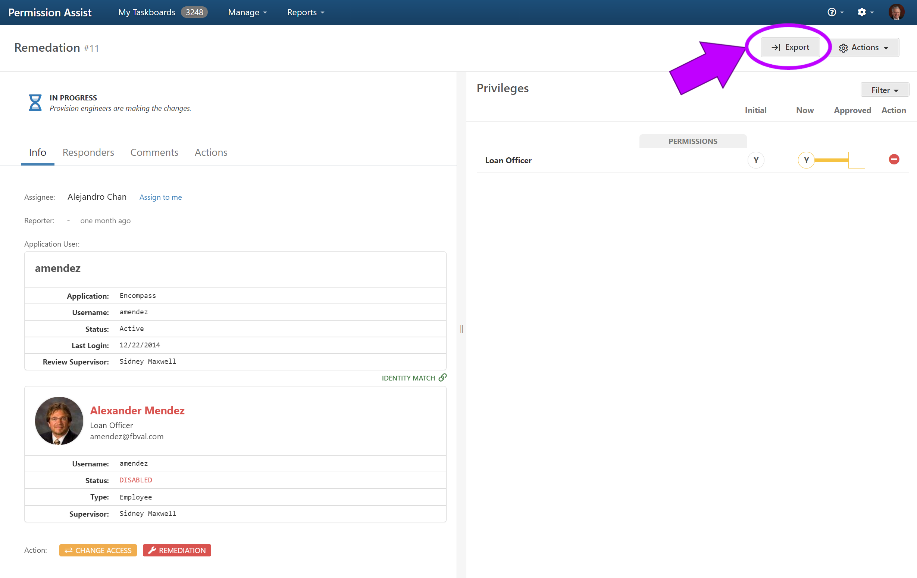Image resolution: width=917 pixels, height=578 pixels.
Task: Expand the Manage menu
Action: point(247,12)
